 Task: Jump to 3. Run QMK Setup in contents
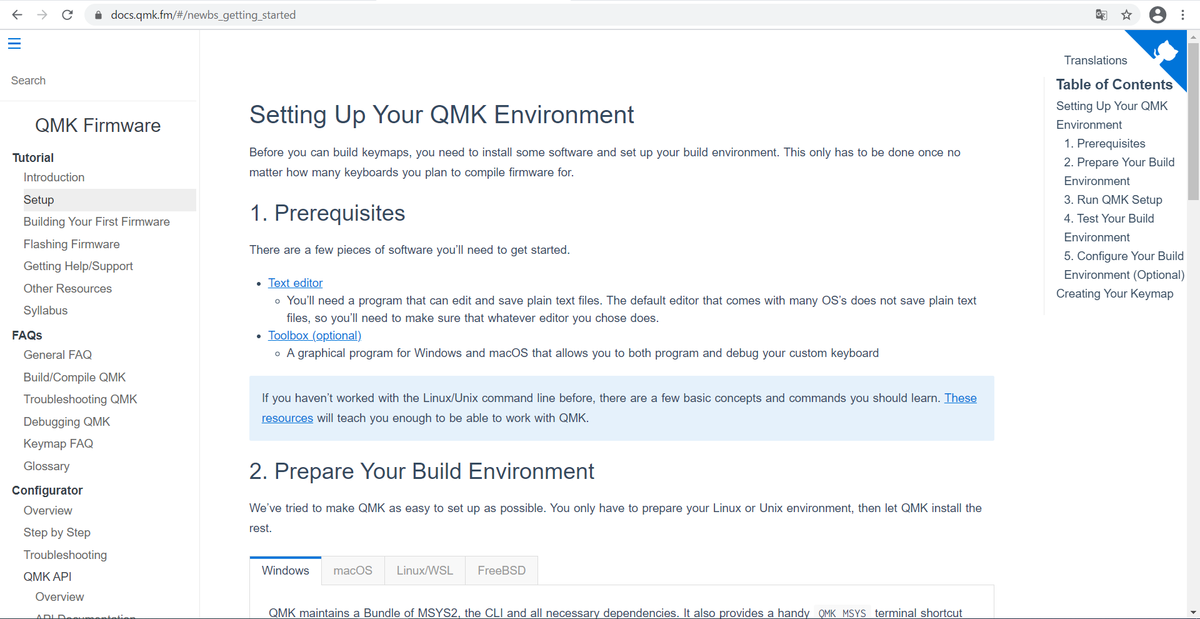1113,200
